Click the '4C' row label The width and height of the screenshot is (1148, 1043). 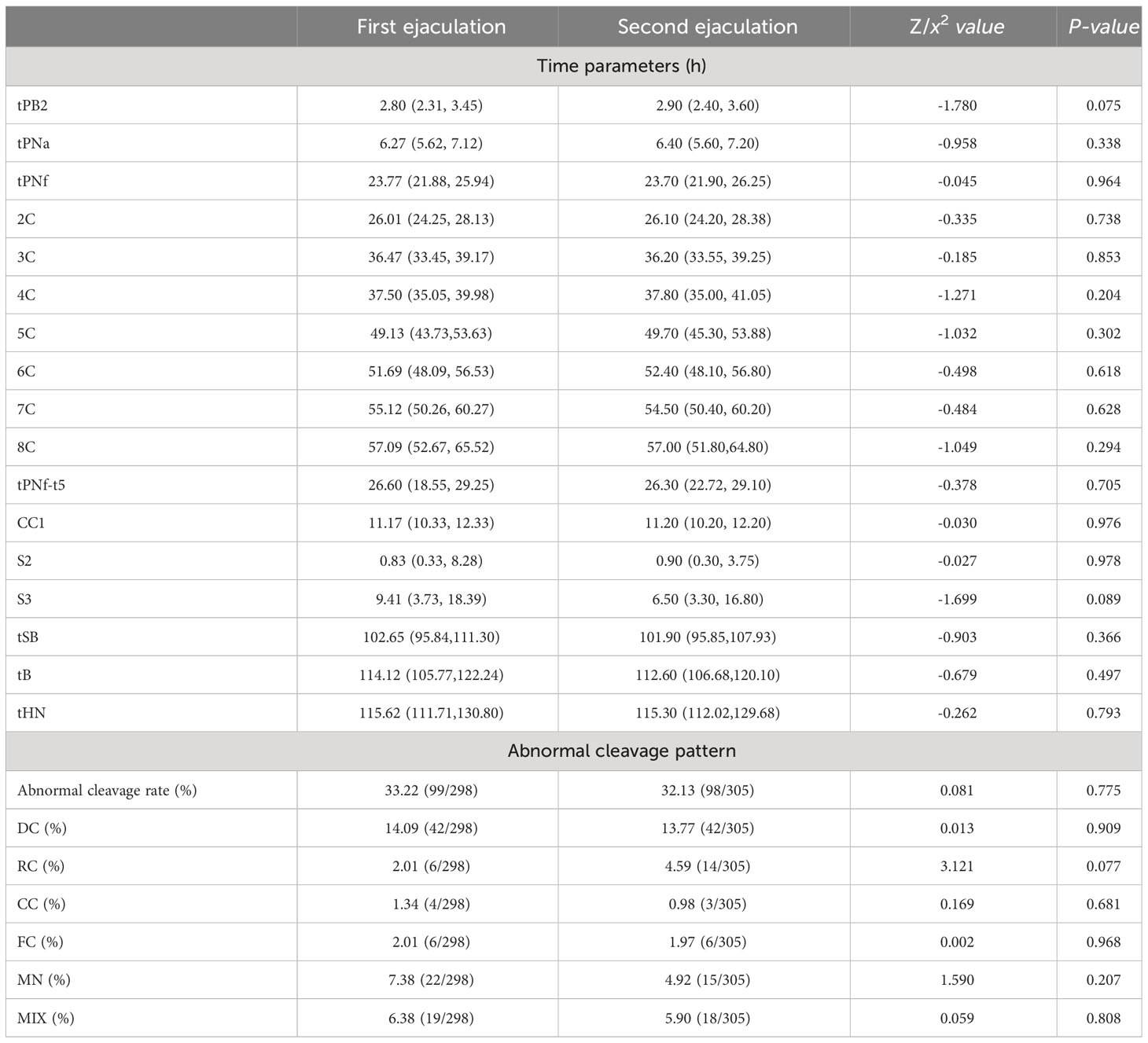pos(26,296)
